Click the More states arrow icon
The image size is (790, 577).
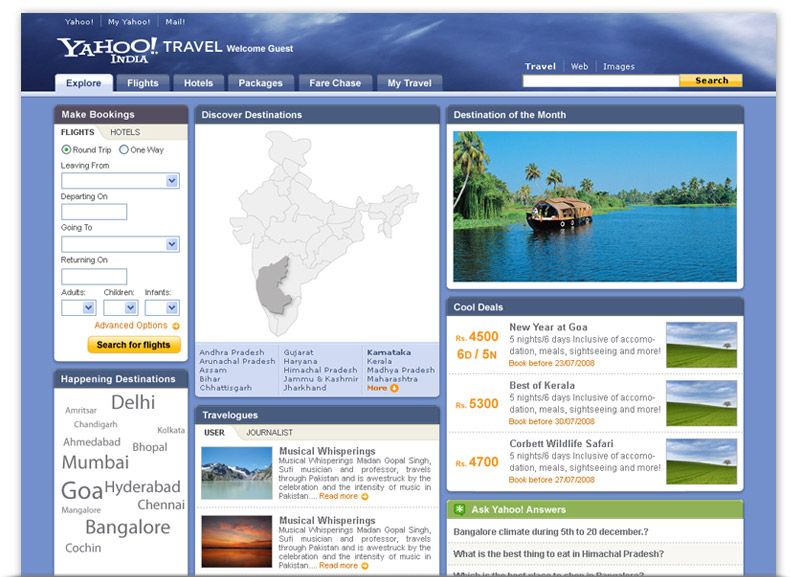(x=394, y=388)
